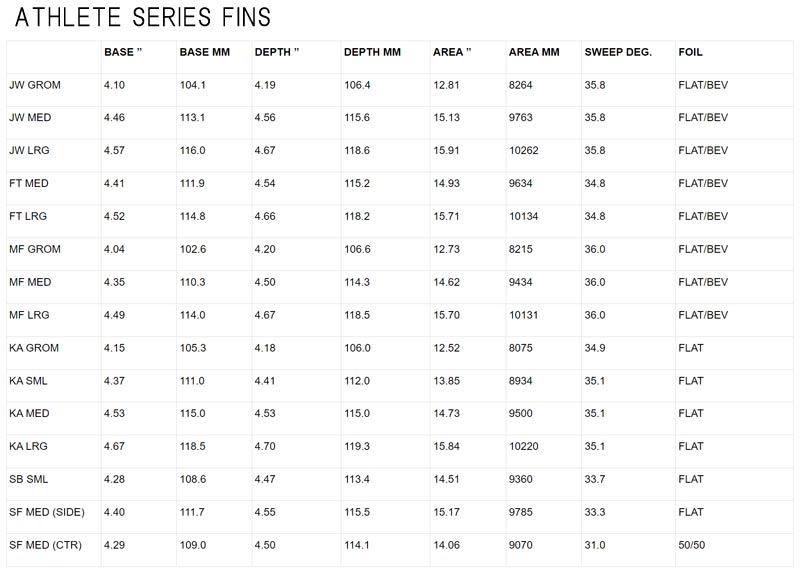Viewport: 800px width, 586px height.
Task: Click the AREA MM column header
Action: click(534, 52)
